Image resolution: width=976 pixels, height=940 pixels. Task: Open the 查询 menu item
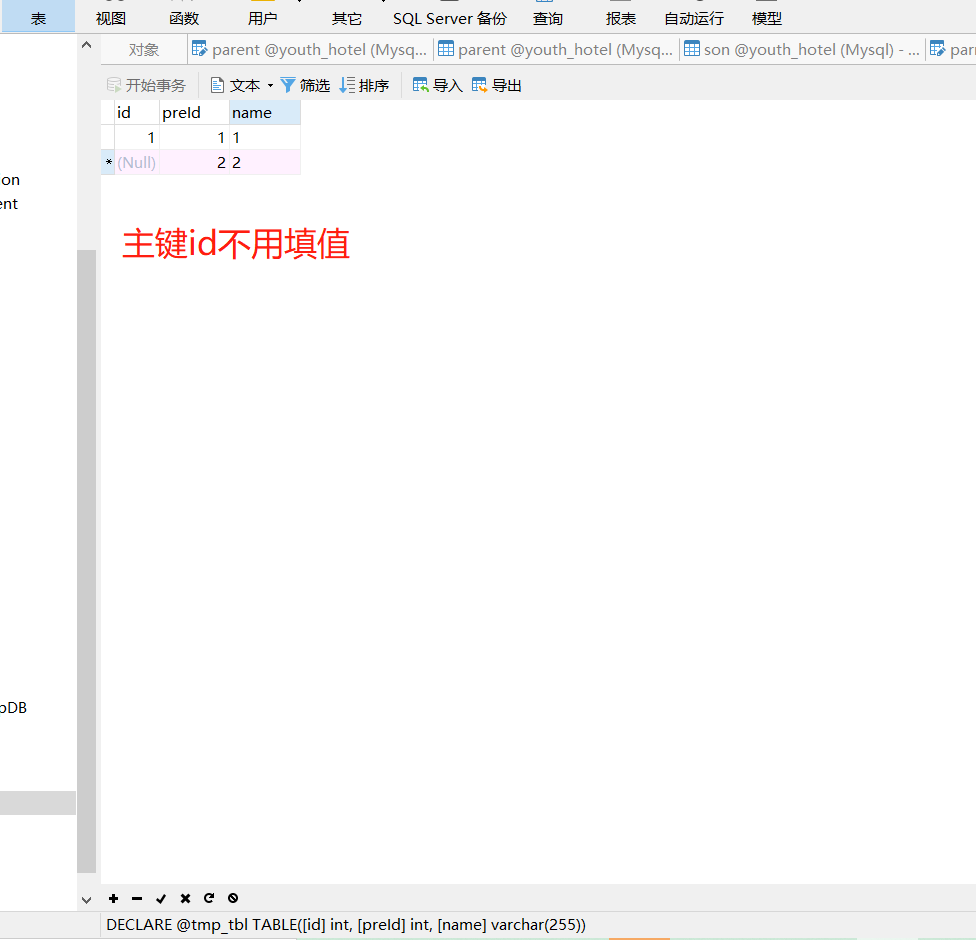548,17
